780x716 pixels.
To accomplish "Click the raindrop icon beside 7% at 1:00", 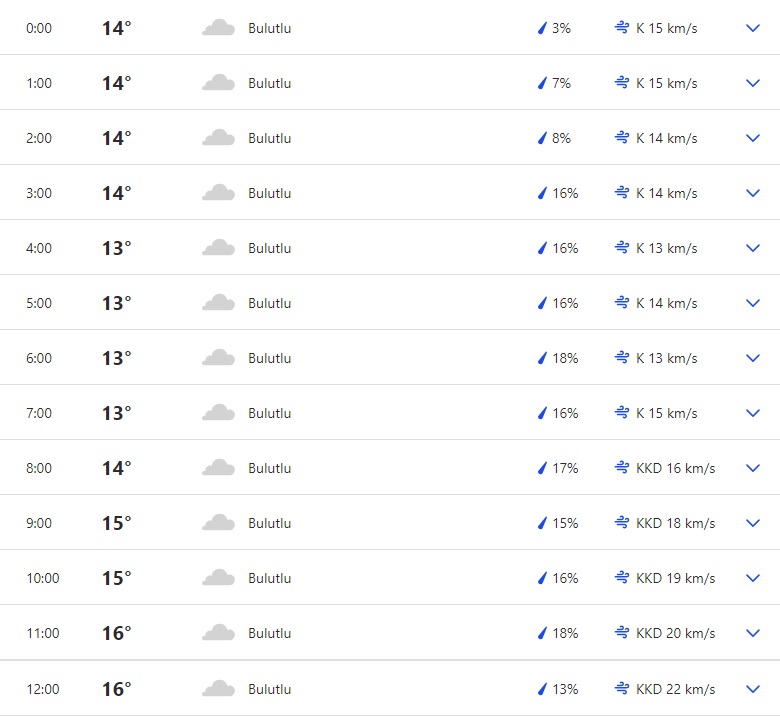I will coord(543,83).
